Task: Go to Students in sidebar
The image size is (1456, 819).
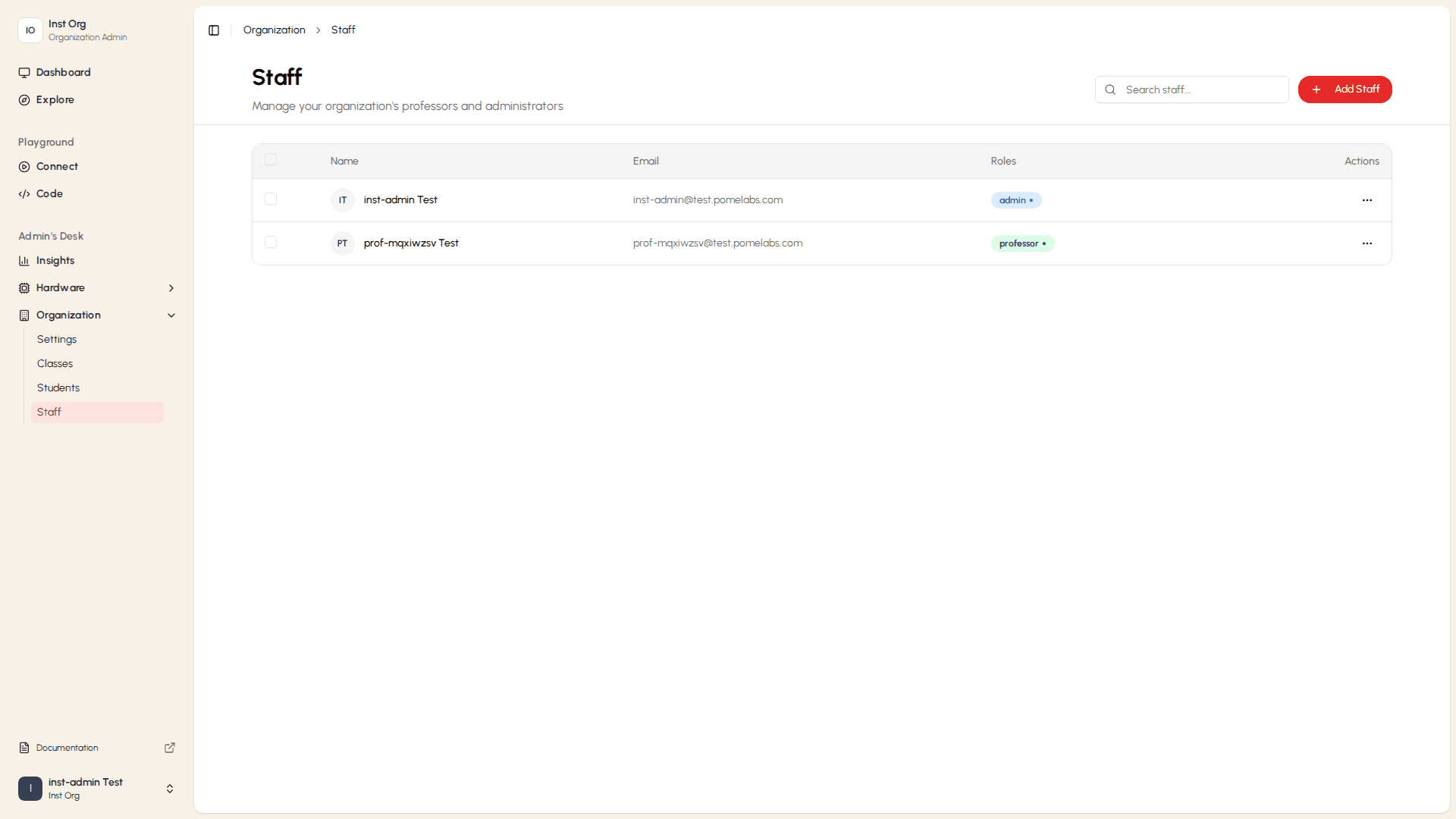Action: [97, 388]
